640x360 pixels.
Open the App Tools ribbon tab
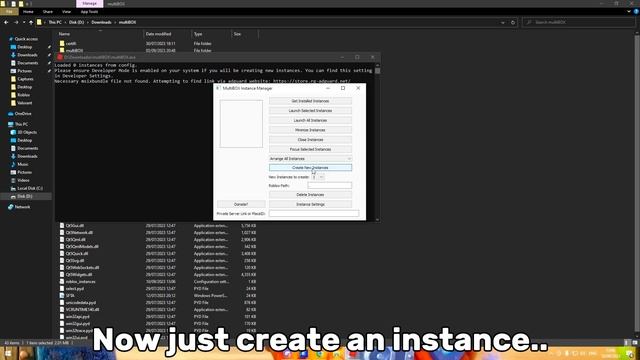coord(89,12)
